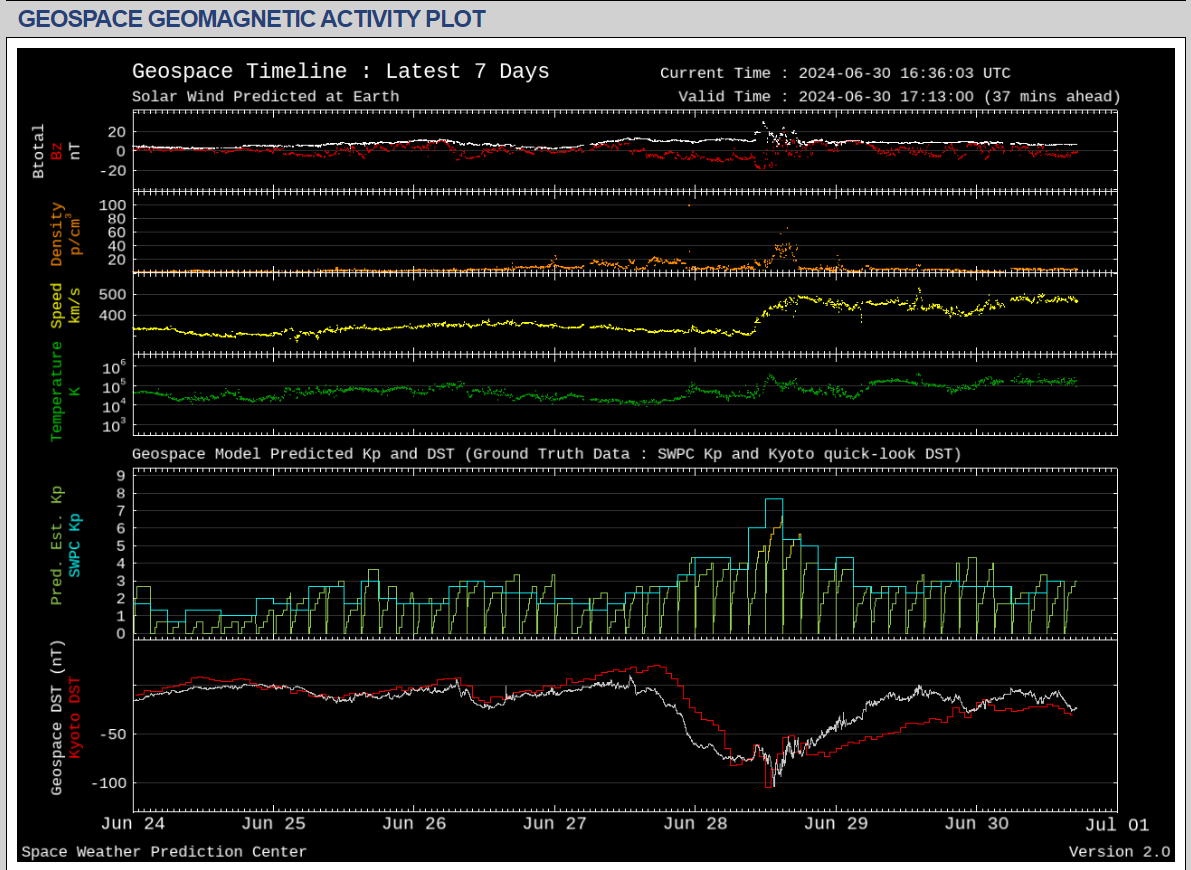Click the cyan SWPC Kp axis label
This screenshot has height=870, width=1191.
tap(75, 546)
